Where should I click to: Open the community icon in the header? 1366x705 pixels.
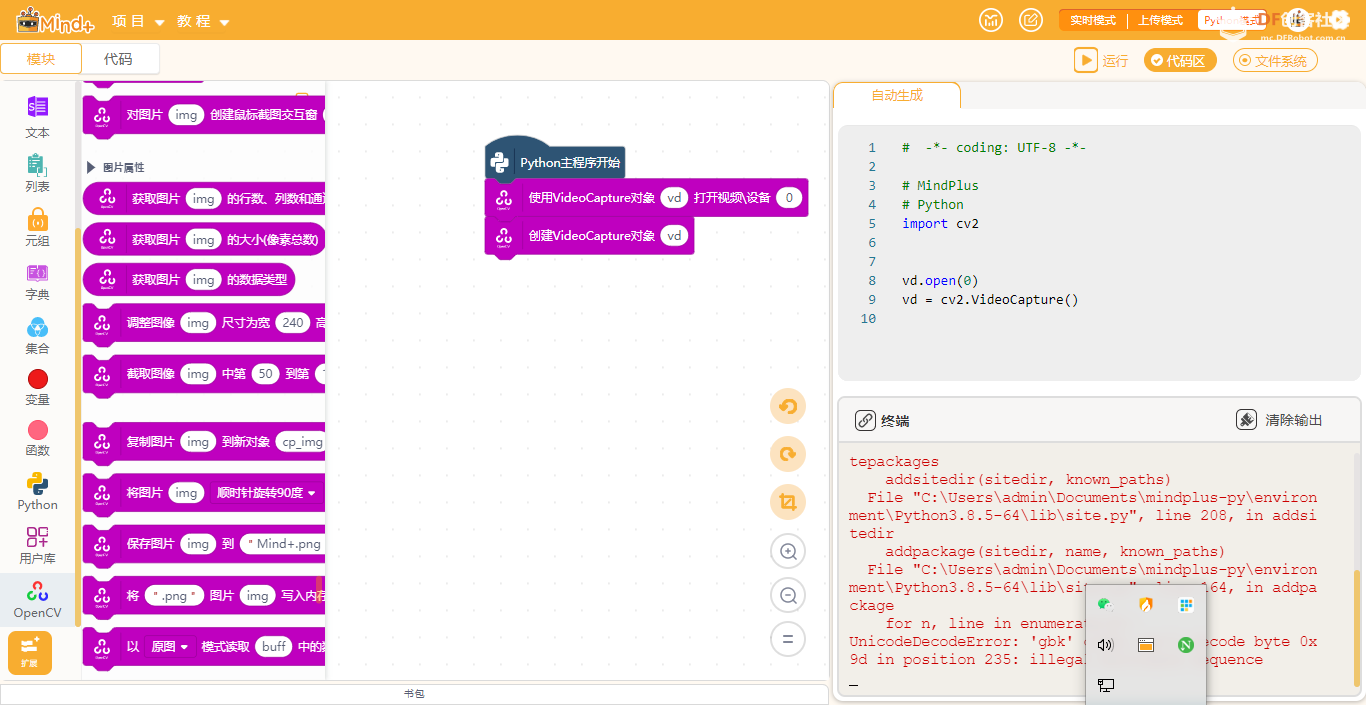(991, 20)
